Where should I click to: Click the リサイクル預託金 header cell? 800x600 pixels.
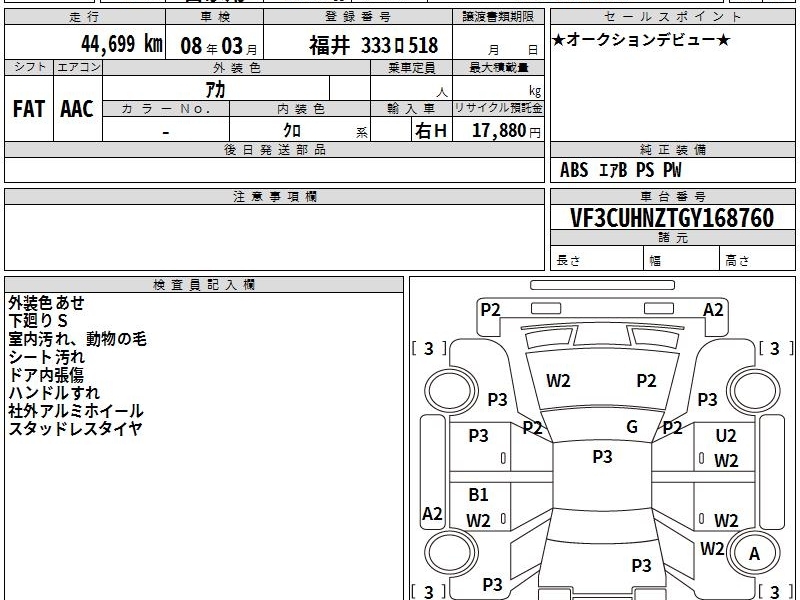click(x=498, y=109)
